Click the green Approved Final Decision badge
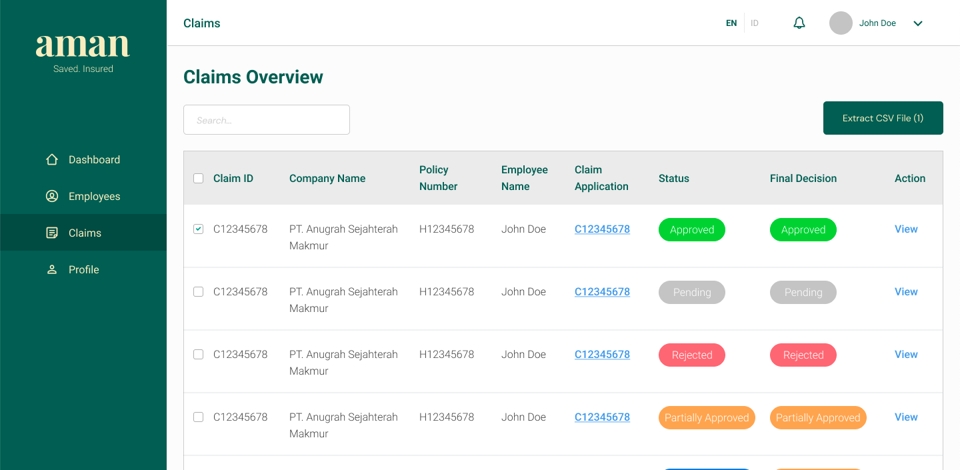960x470 pixels. (x=803, y=230)
